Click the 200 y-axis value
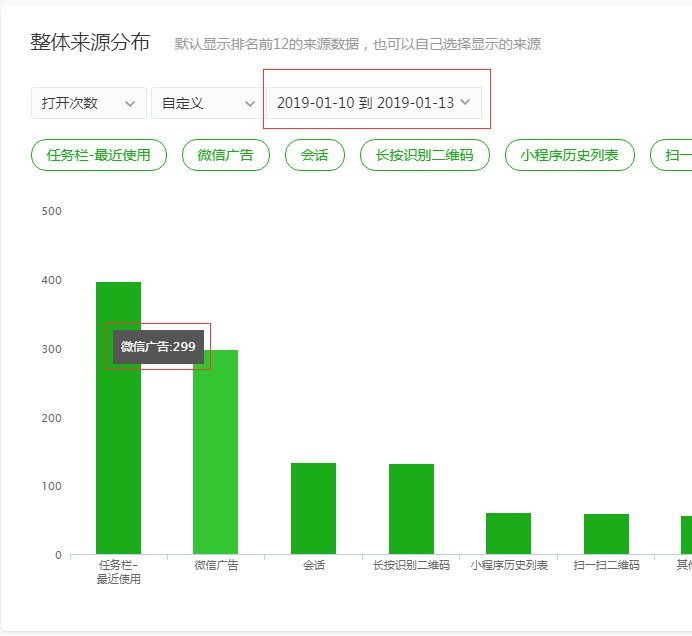Viewport: 692px width, 636px height. pyautogui.click(x=52, y=418)
